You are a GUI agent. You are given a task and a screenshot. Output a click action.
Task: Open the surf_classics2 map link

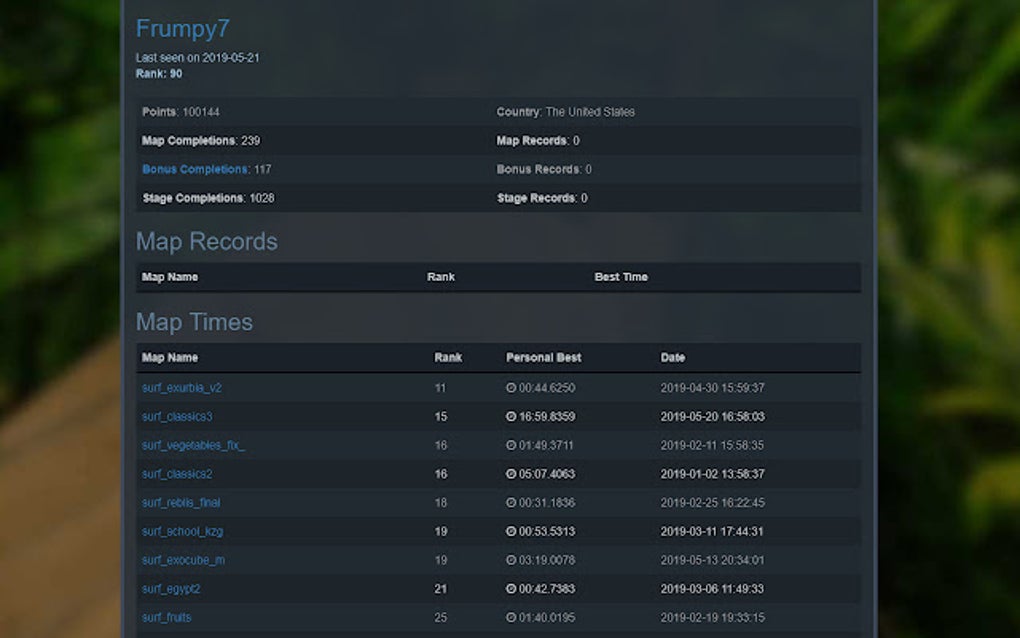coord(177,473)
